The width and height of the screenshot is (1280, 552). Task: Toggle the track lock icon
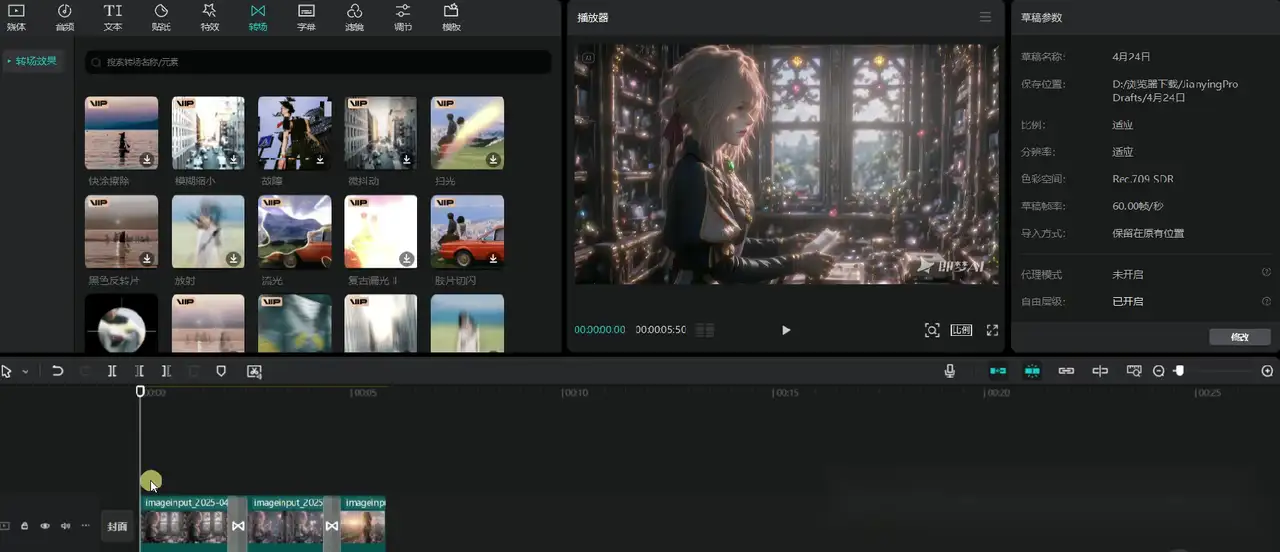pyautogui.click(x=25, y=526)
